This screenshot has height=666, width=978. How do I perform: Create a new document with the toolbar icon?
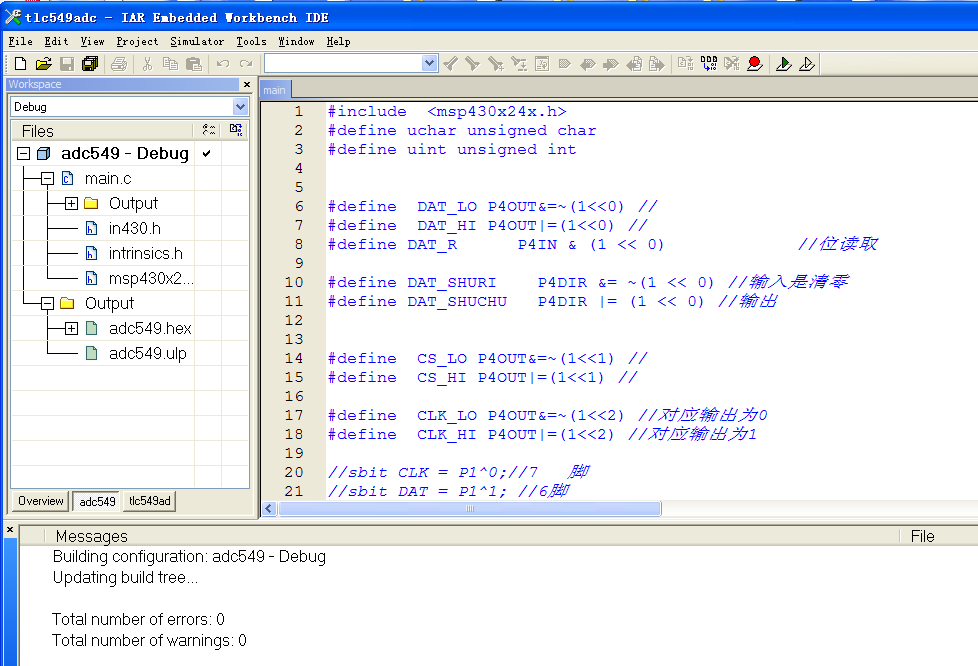[20, 63]
